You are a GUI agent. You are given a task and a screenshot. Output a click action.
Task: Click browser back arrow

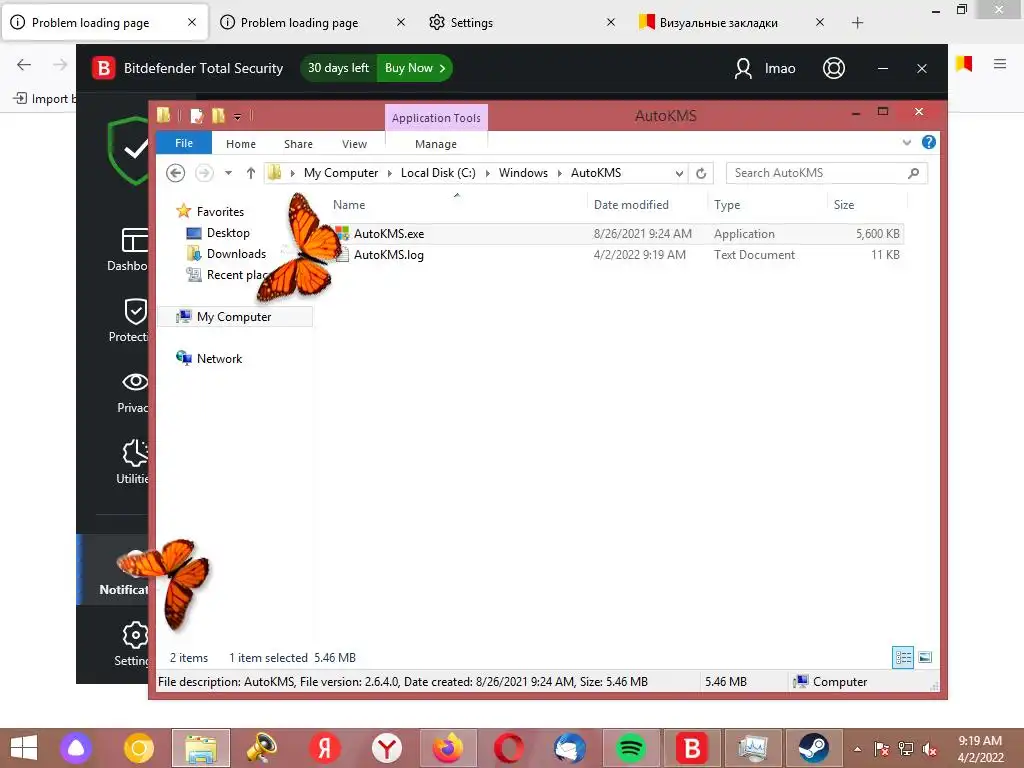tap(24, 64)
